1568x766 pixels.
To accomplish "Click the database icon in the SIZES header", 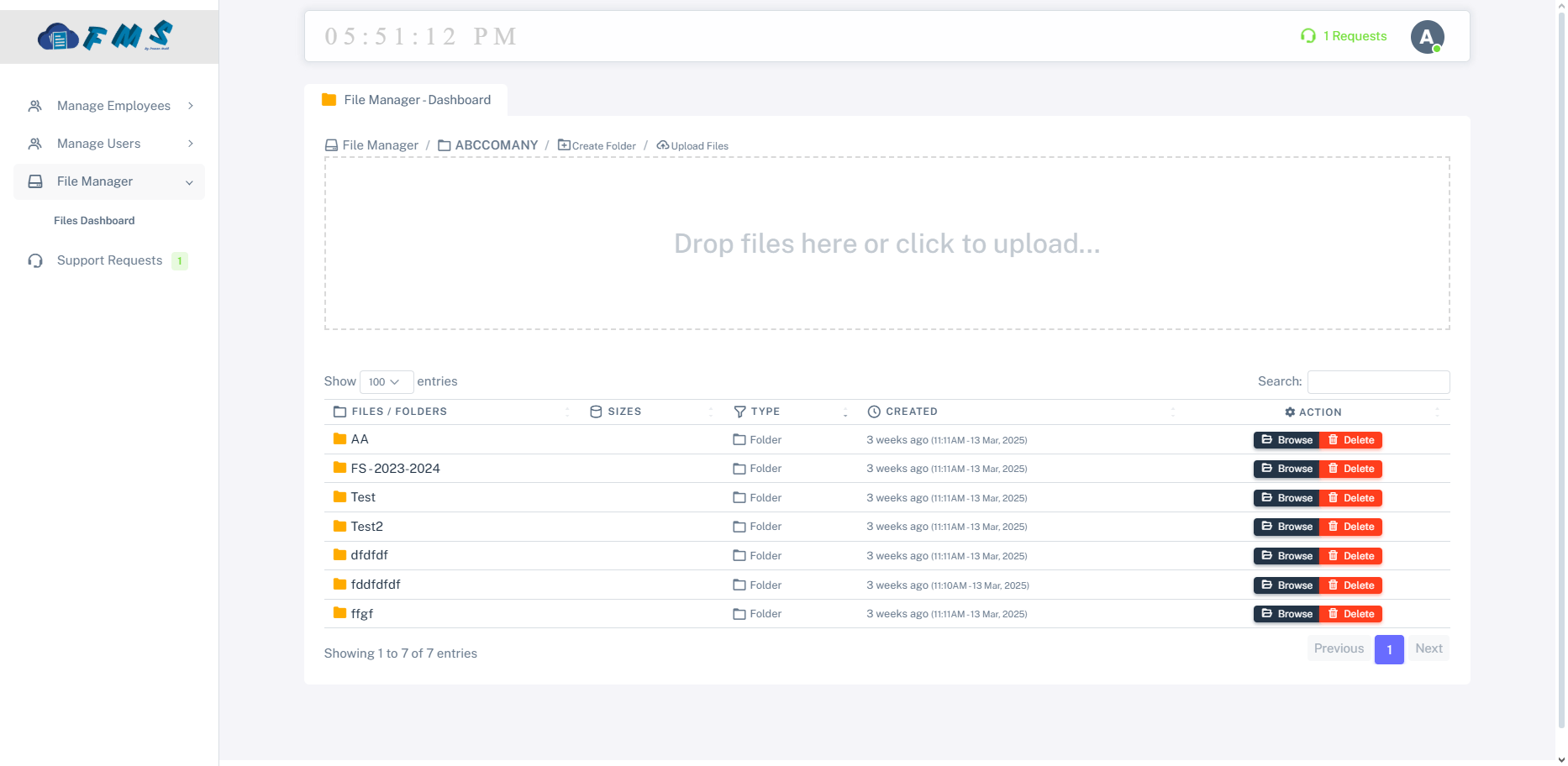I will (x=596, y=412).
